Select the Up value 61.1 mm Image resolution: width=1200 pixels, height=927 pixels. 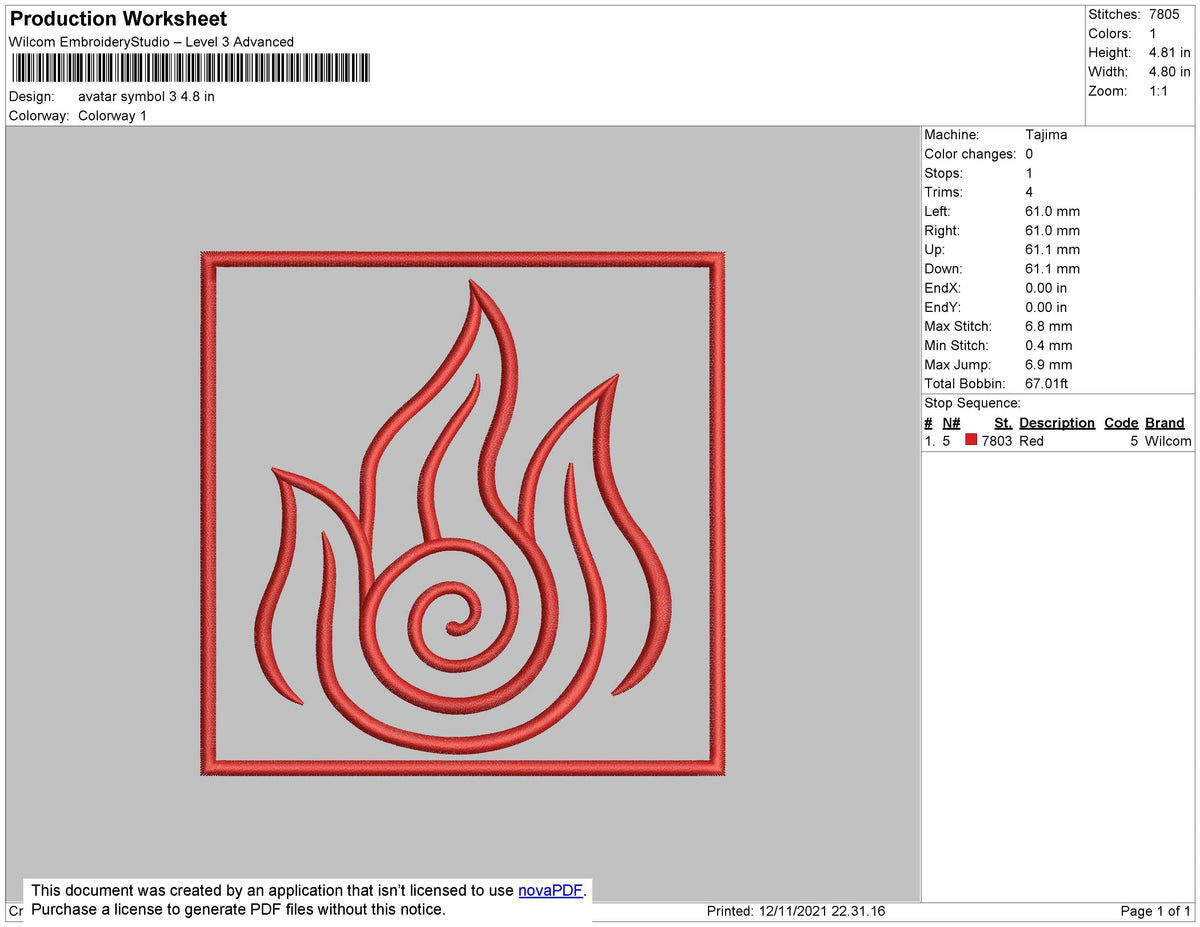1052,249
